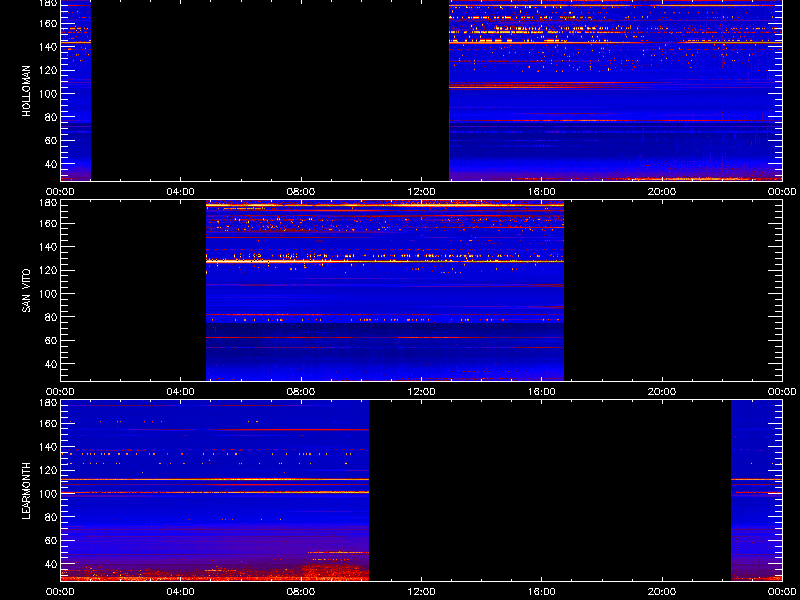Pick the 140 frequency tick of San Vito panel
The height and width of the screenshot is (600, 800).
point(50,246)
